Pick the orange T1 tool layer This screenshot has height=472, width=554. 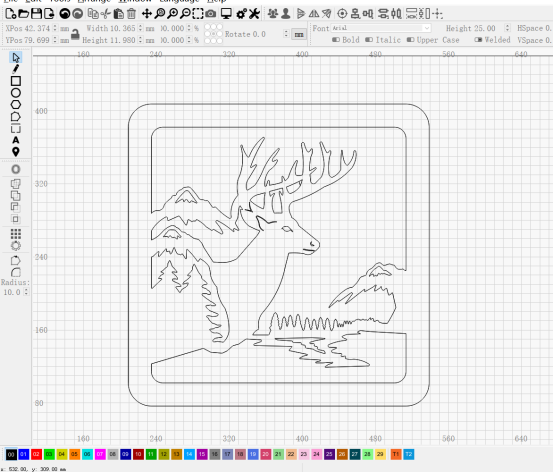(396, 454)
